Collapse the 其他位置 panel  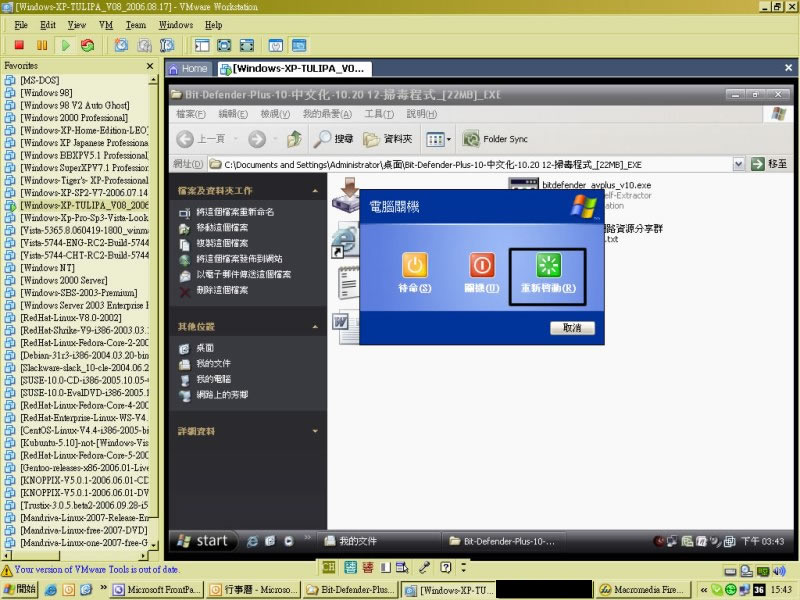[315, 327]
